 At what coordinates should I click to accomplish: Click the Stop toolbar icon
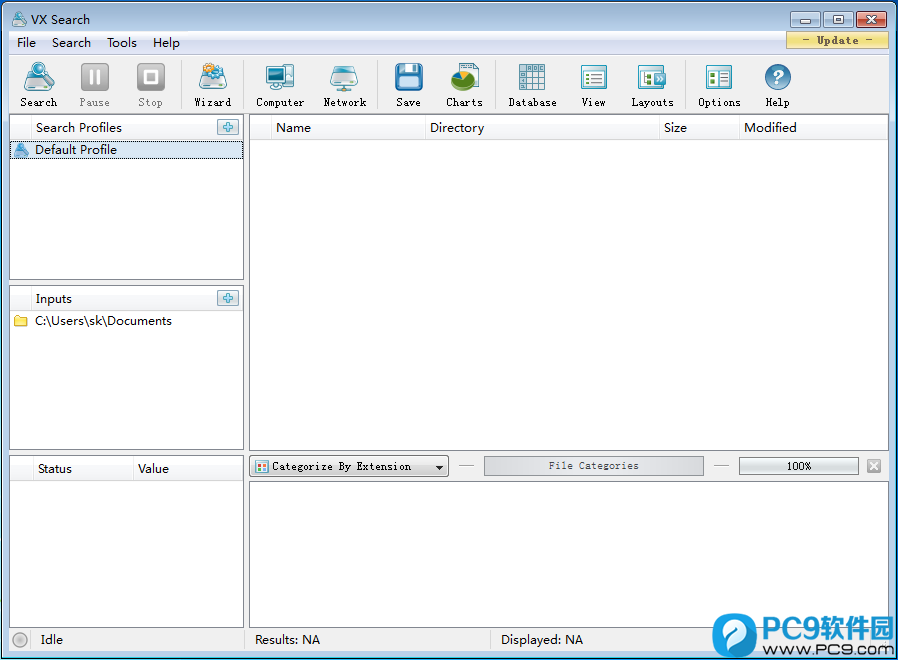[x=151, y=85]
